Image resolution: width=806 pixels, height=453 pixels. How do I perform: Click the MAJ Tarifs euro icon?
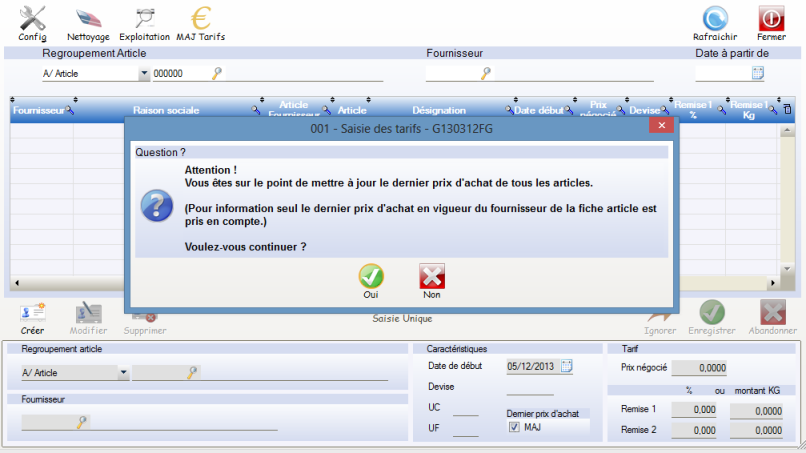click(200, 19)
